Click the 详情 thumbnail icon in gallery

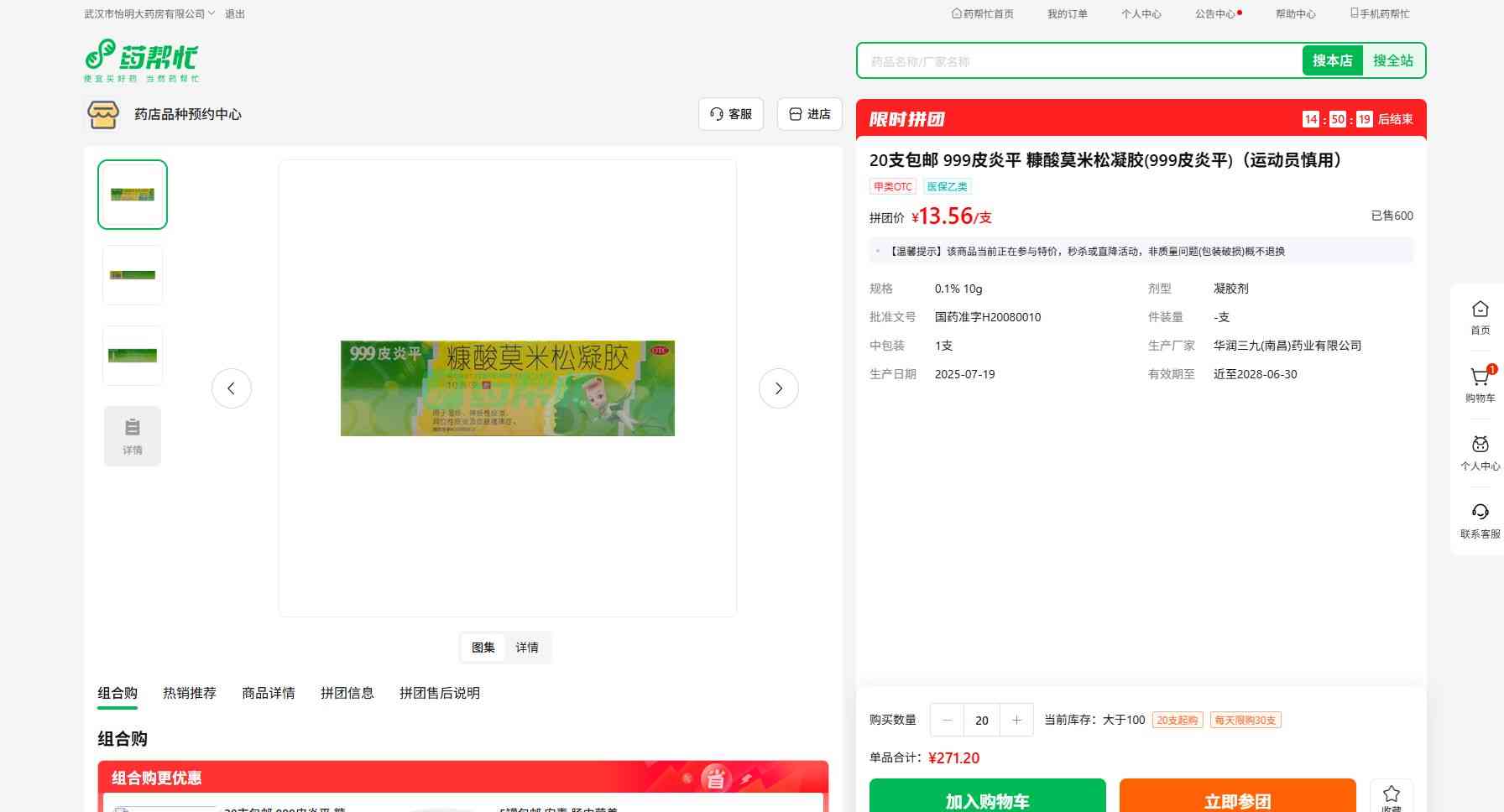pyautogui.click(x=133, y=436)
